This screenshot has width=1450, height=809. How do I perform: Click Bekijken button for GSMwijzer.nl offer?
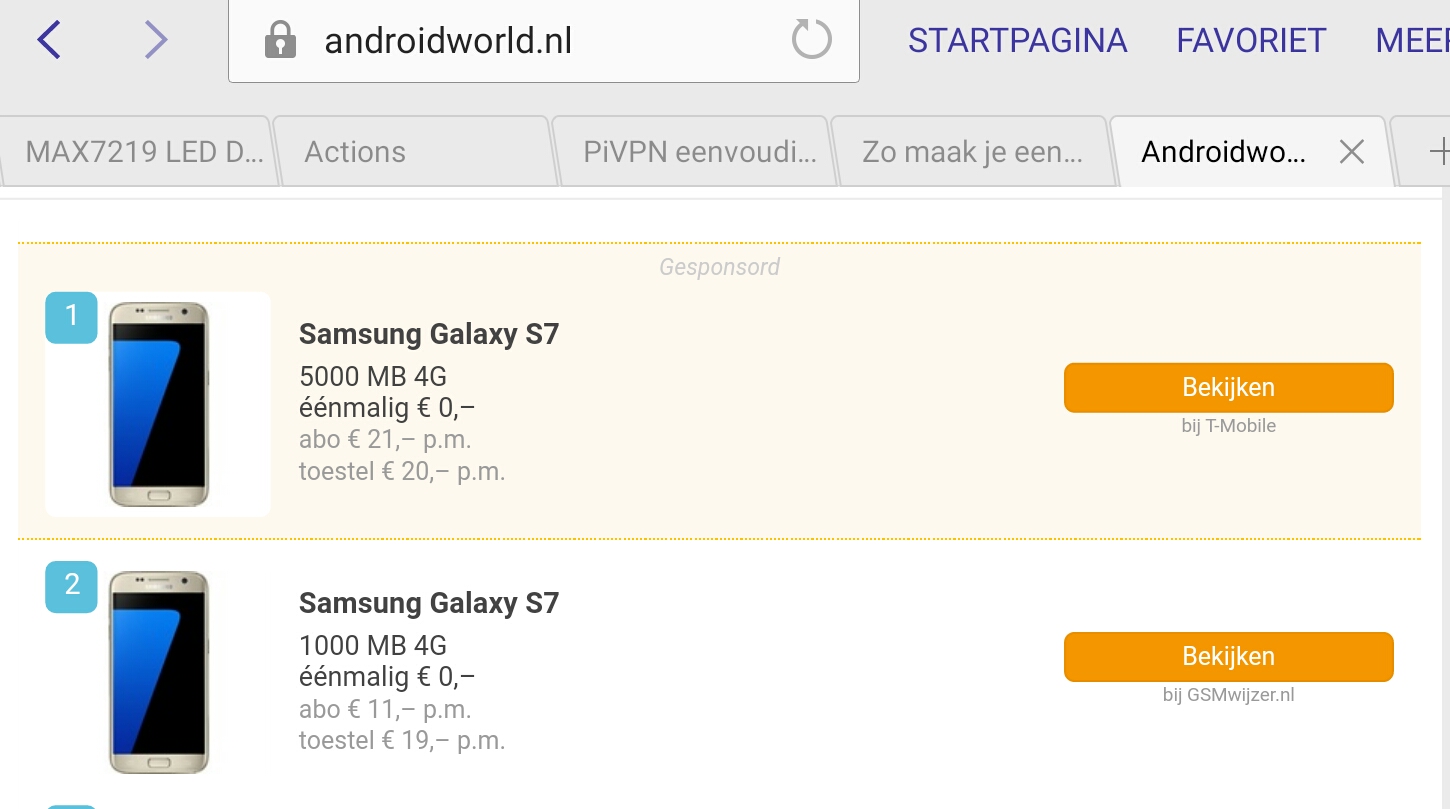coord(1228,656)
